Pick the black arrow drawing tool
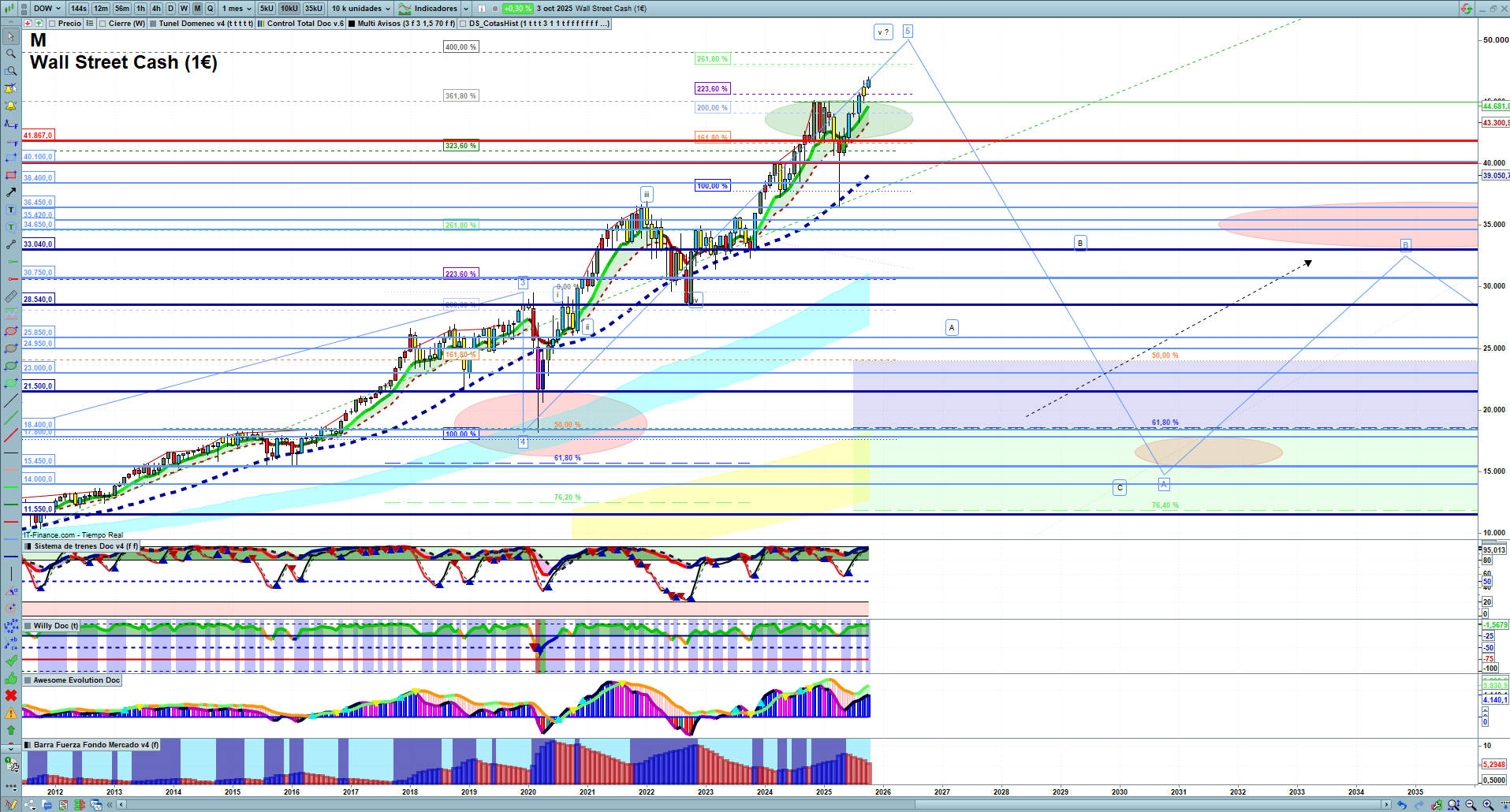Screen dimensions: 1510x812 click(11, 192)
